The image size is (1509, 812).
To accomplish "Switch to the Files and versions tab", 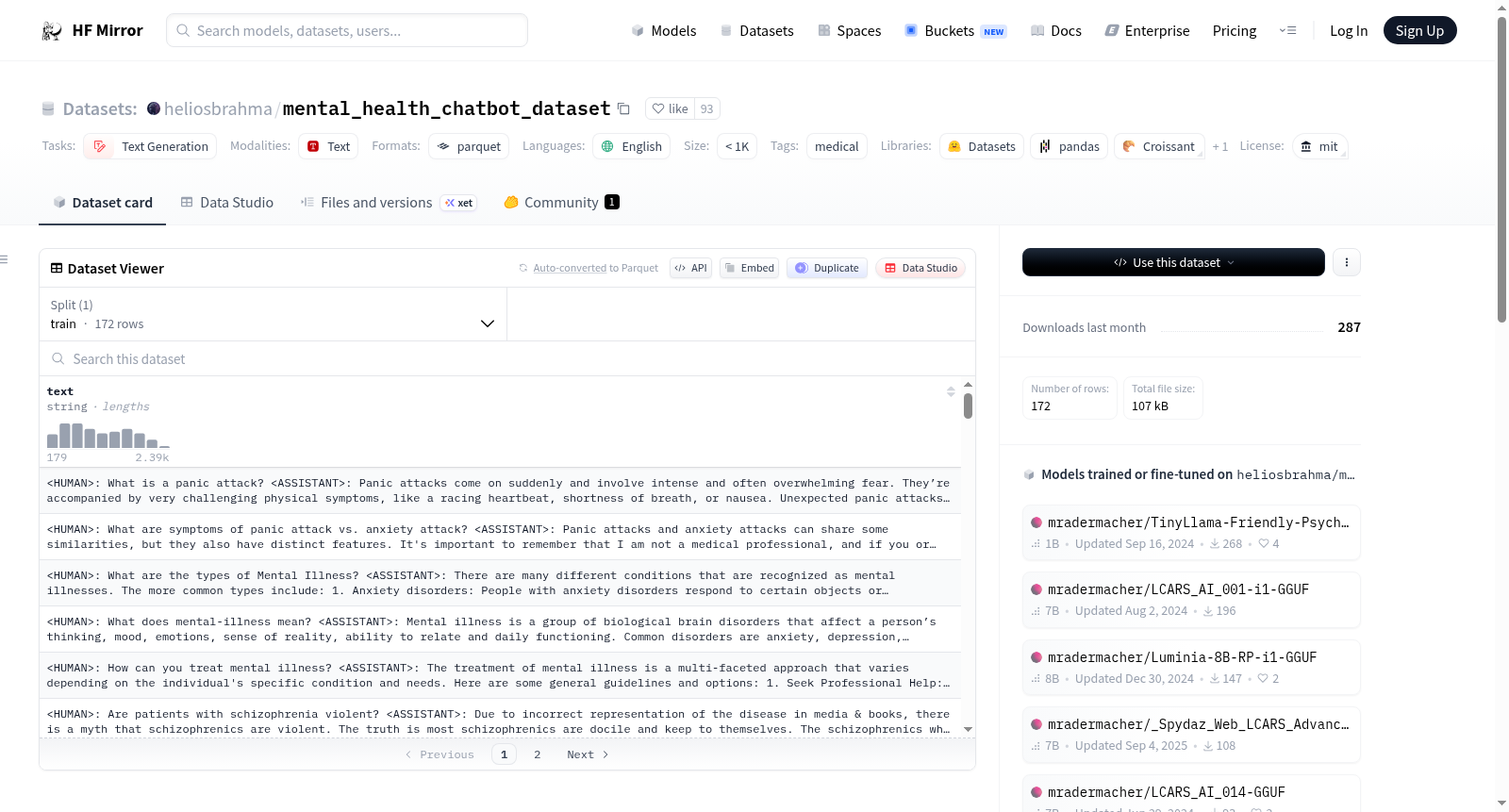I will point(389,202).
